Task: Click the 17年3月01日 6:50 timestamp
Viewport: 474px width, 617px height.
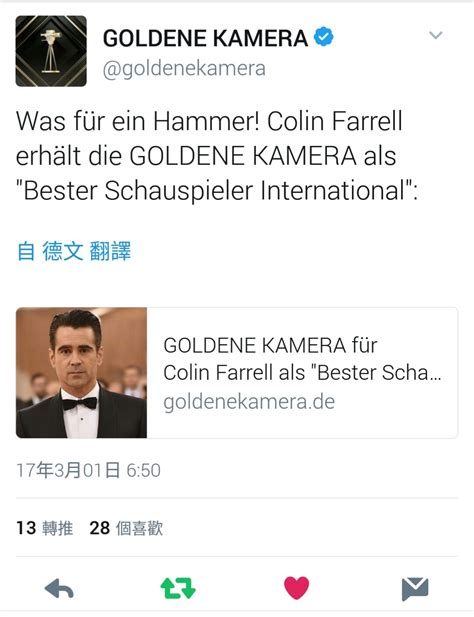Action: (x=89, y=470)
